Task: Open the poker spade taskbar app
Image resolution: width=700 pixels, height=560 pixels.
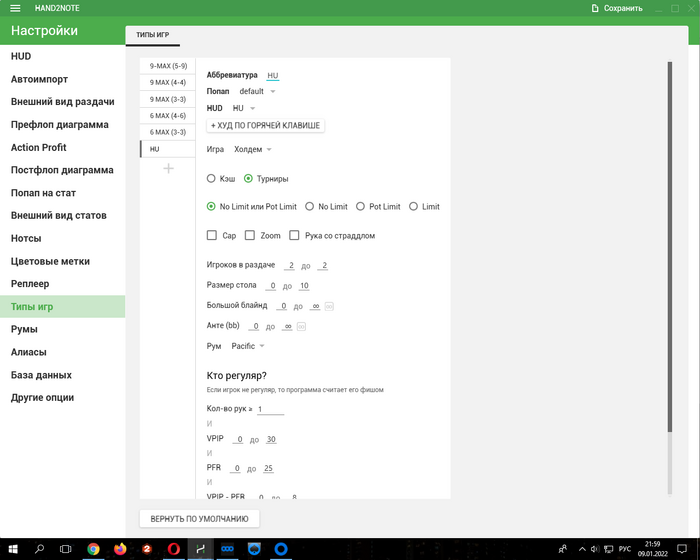Action: tap(254, 549)
